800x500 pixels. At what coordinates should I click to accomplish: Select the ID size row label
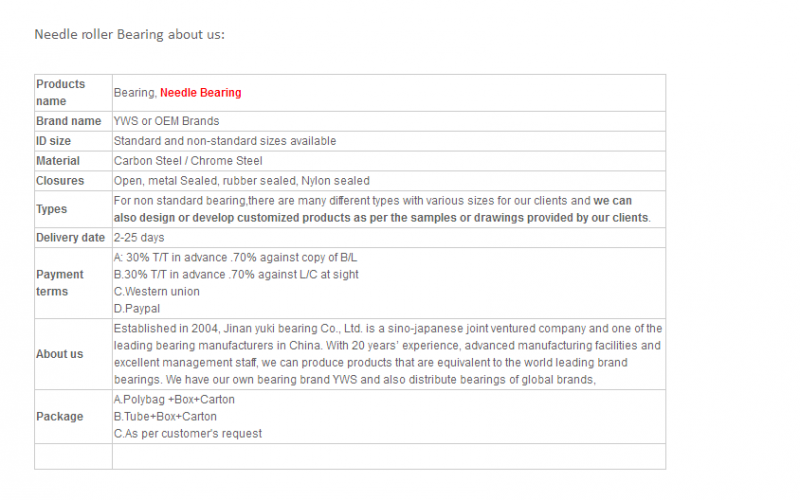(54, 141)
